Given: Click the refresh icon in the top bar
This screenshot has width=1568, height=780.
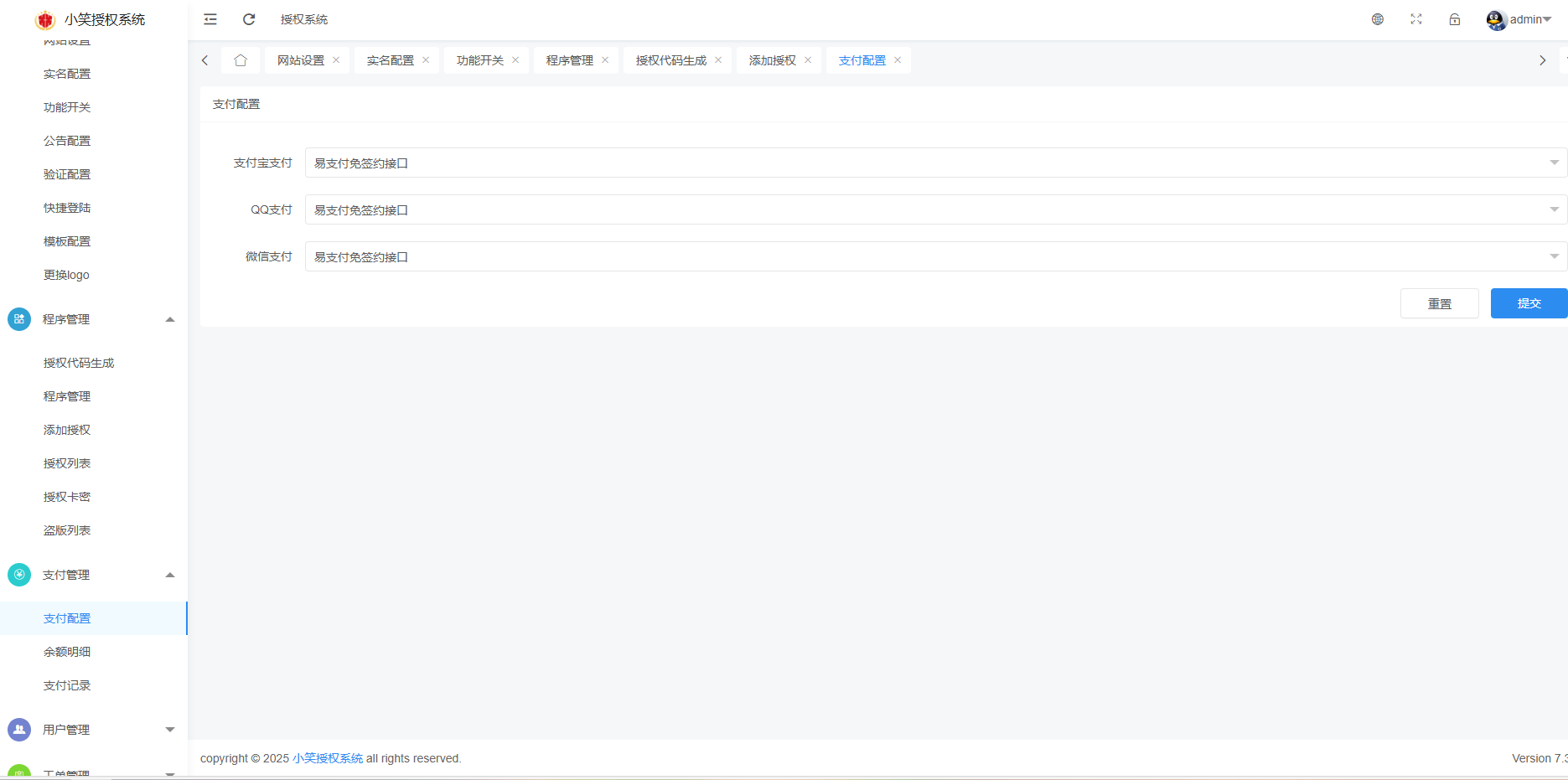Looking at the screenshot, I should click(249, 19).
